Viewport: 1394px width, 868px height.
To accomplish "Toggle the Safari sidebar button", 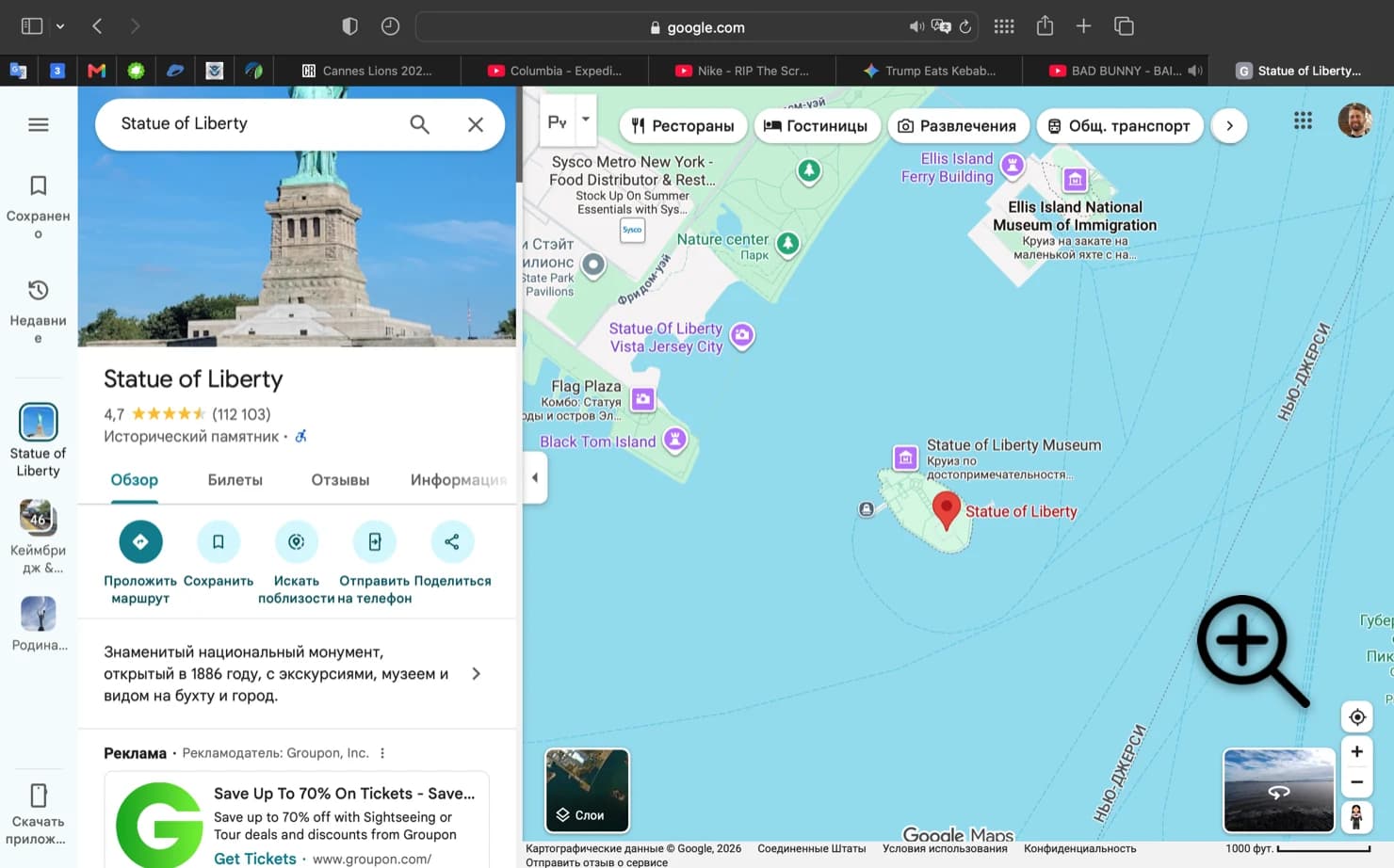I will (x=32, y=26).
